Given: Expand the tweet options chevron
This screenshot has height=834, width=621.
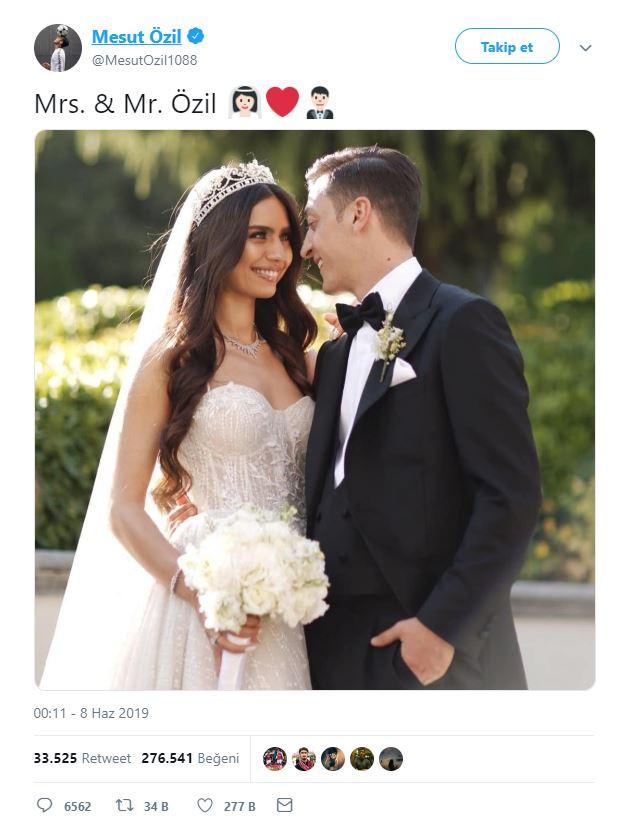Looking at the screenshot, I should click(x=585, y=48).
